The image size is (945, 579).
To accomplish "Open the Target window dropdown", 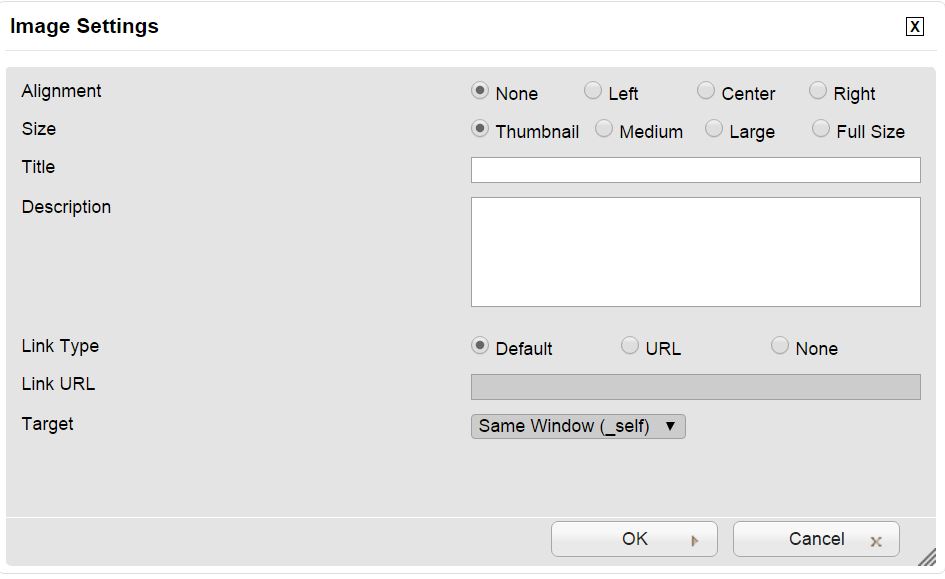I will click(578, 426).
